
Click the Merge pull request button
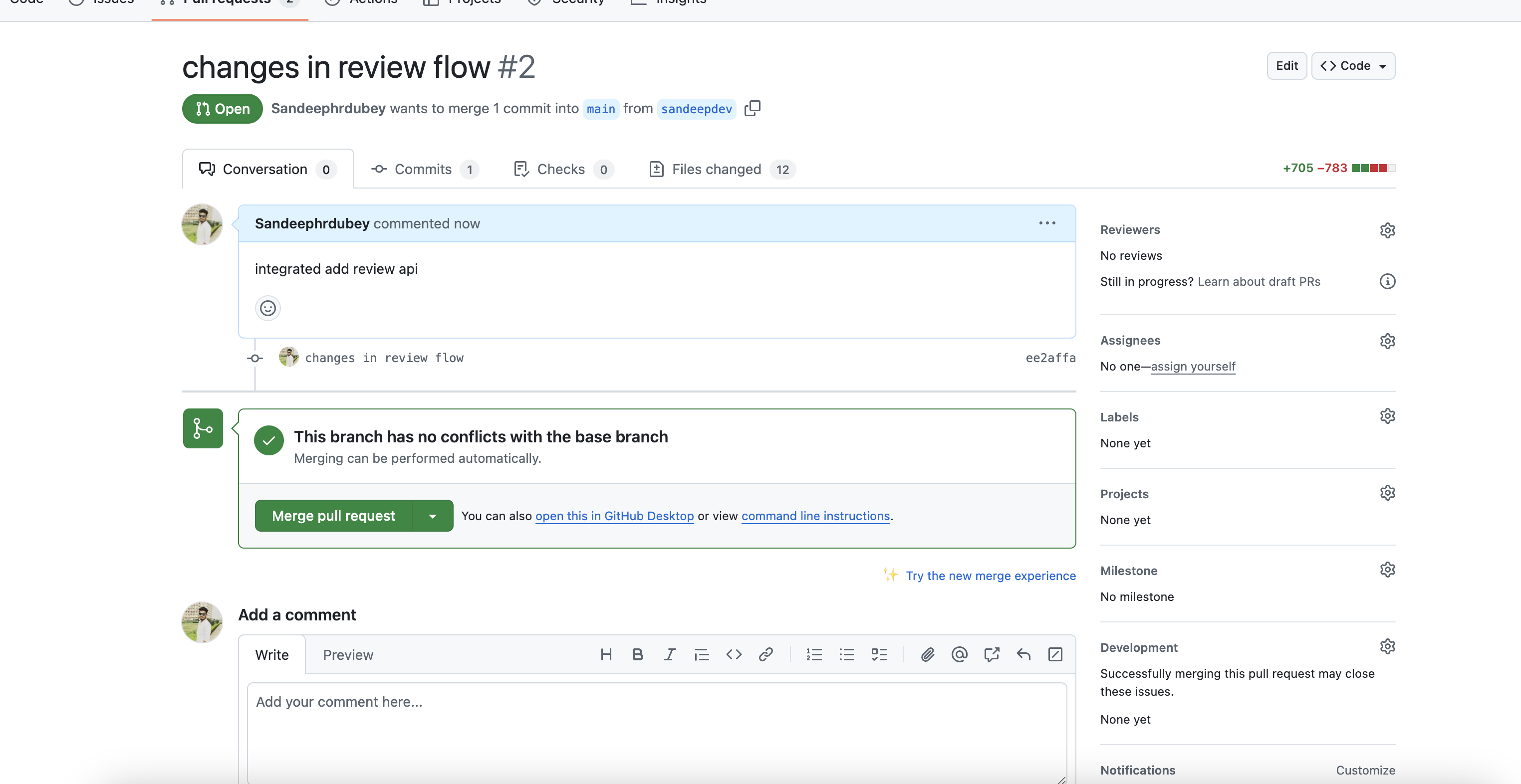(333, 516)
